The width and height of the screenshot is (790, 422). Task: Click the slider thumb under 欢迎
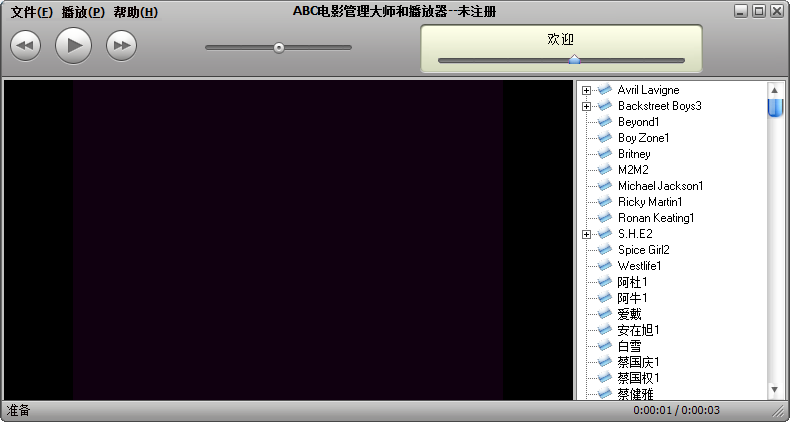click(x=574, y=60)
